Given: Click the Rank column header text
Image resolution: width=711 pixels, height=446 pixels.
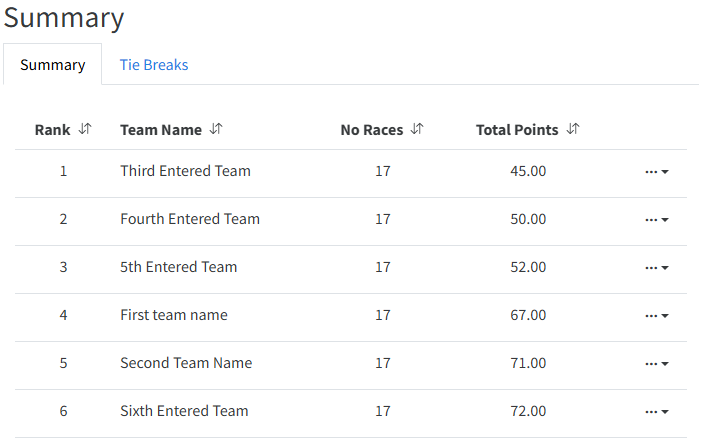Looking at the screenshot, I should (x=53, y=130).
